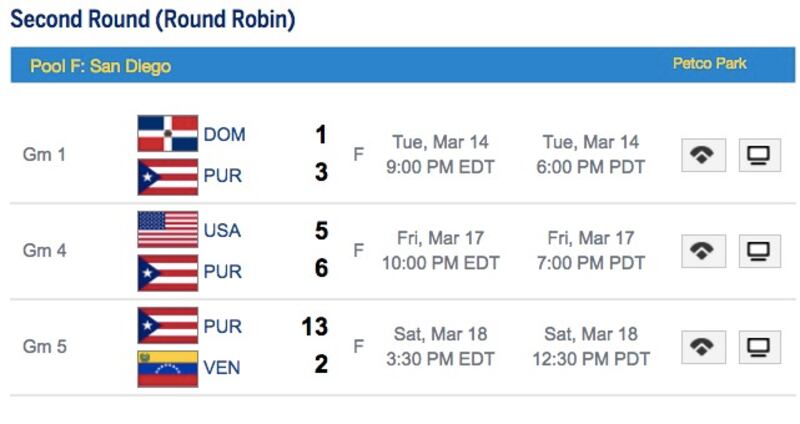The height and width of the screenshot is (424, 800).
Task: Click the audio icon for Gm 4
Action: pyautogui.click(x=704, y=251)
